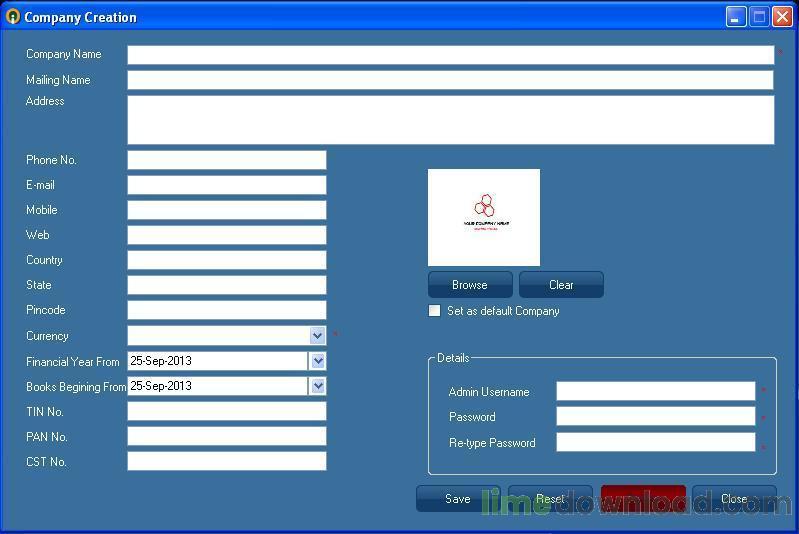
Task: Focus the E-mail field
Action: click(227, 185)
